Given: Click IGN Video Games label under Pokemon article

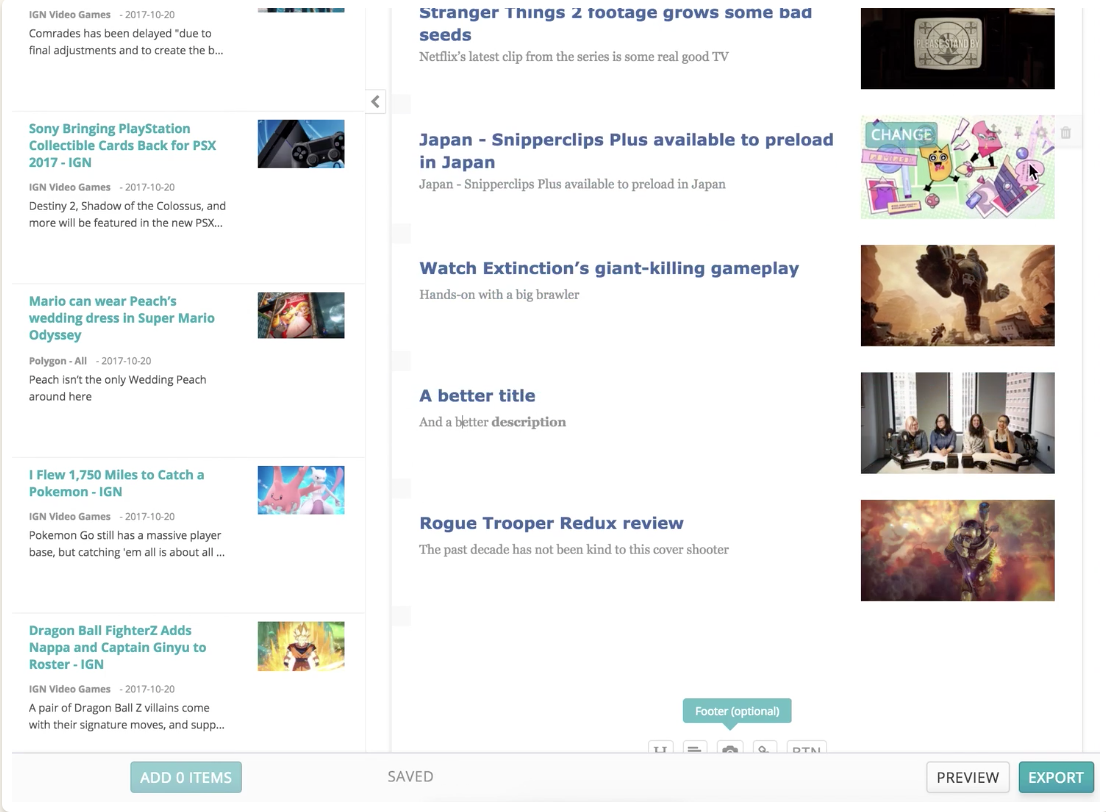Looking at the screenshot, I should tap(70, 516).
